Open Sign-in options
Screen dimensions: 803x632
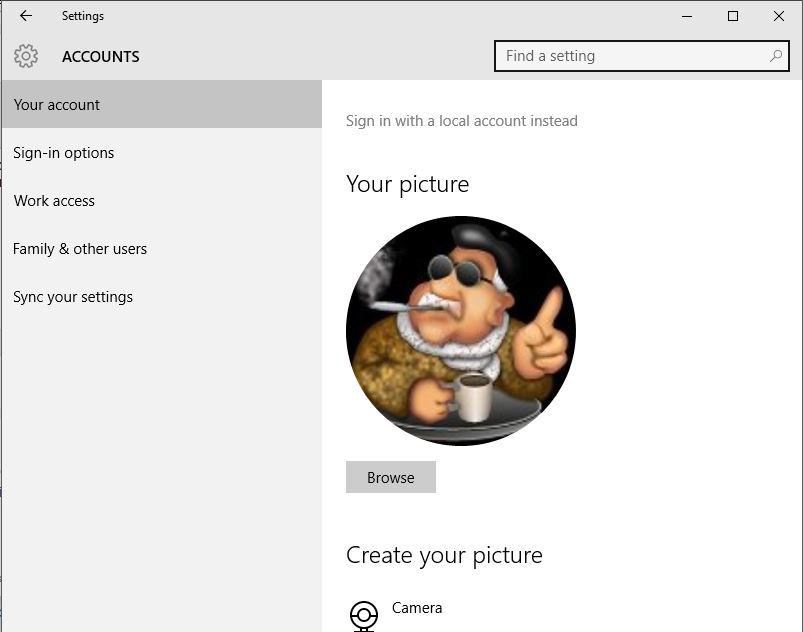click(x=162, y=153)
